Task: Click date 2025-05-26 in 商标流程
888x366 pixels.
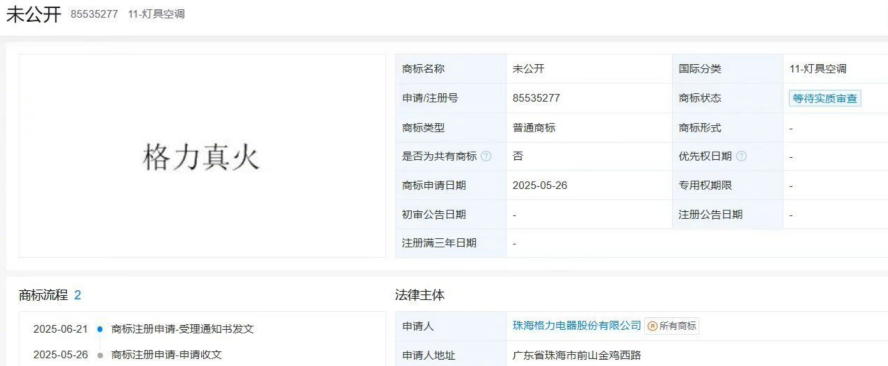Action: click(x=61, y=355)
